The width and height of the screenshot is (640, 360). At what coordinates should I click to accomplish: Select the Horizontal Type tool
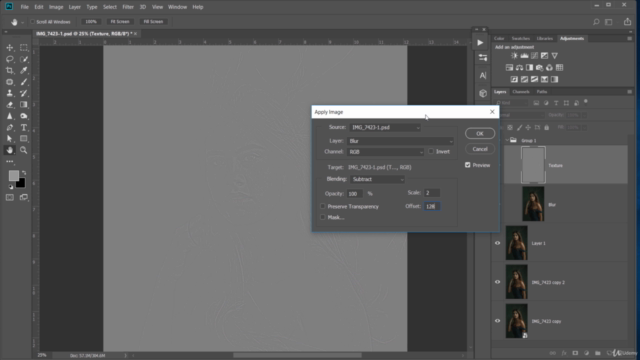[x=24, y=128]
